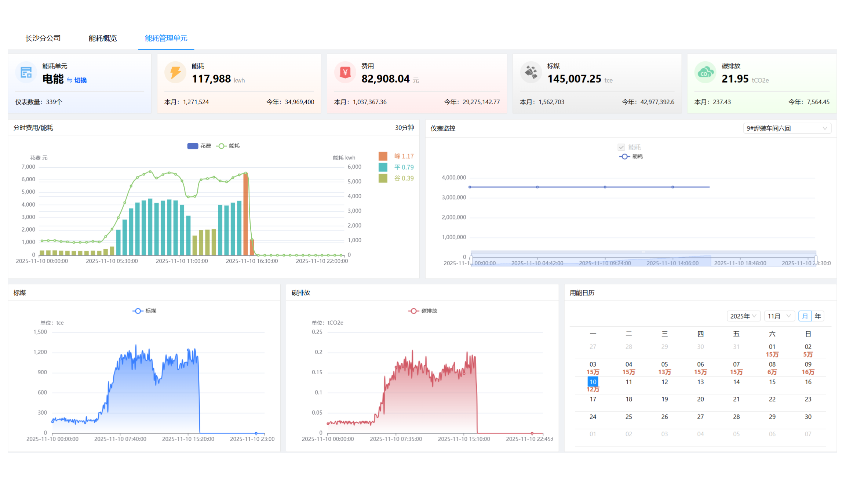Viewport: 853px width, 480px height.
Task: Click the energy unit meter icon
Action: tap(26, 73)
